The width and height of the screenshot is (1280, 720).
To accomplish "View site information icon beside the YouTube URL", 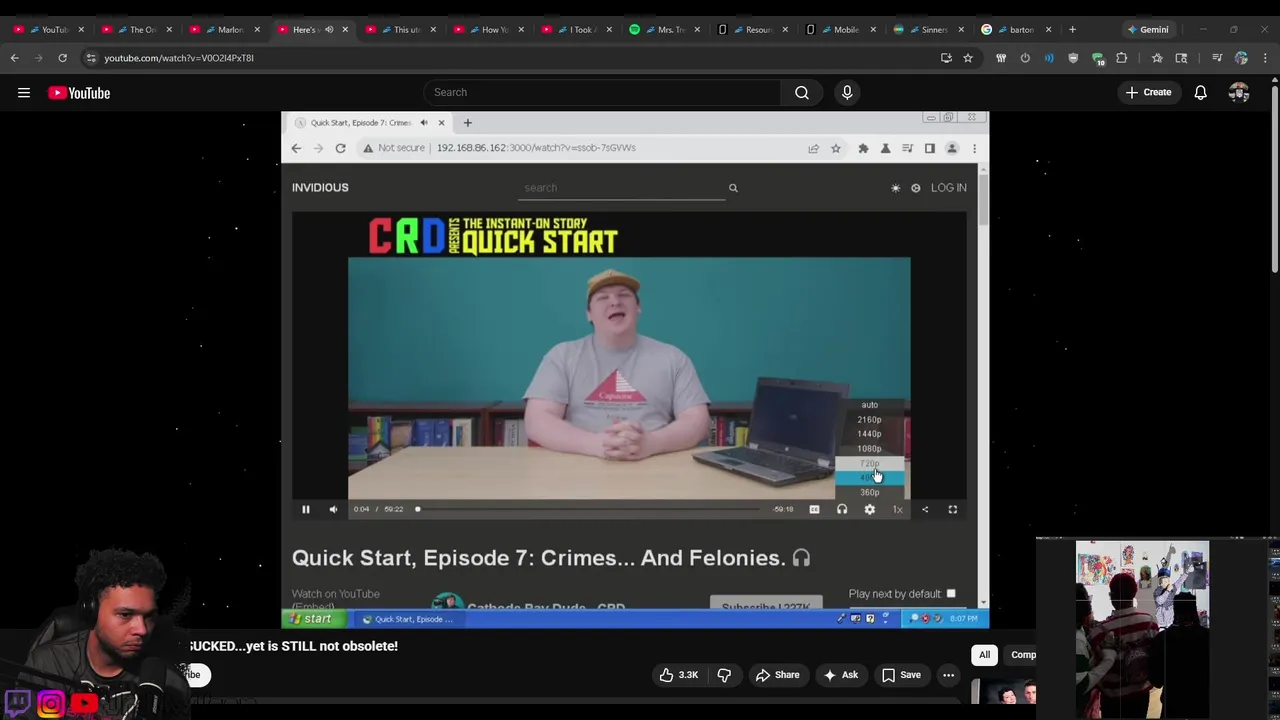I will [91, 58].
